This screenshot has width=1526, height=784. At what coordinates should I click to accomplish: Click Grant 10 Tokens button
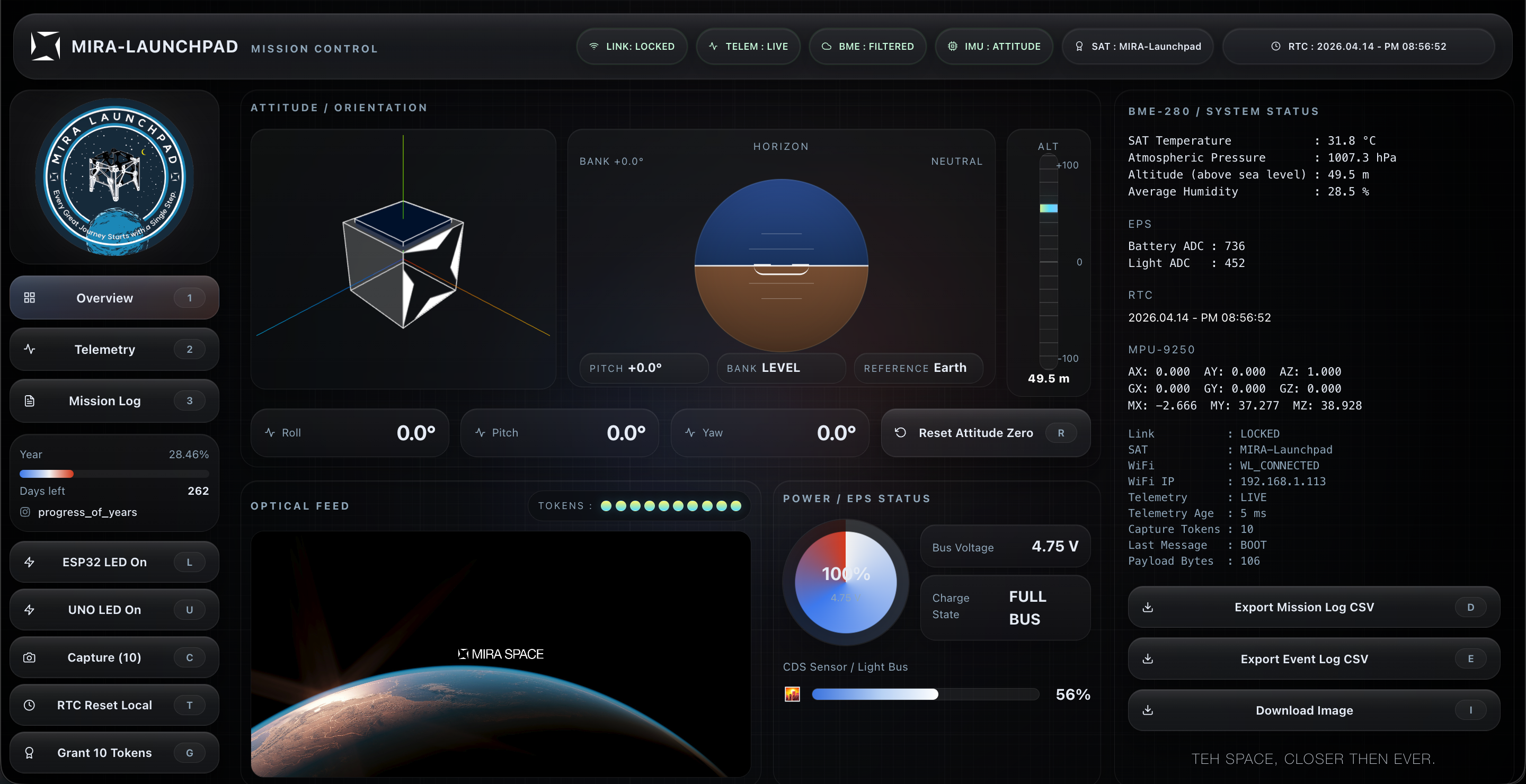tap(114, 753)
